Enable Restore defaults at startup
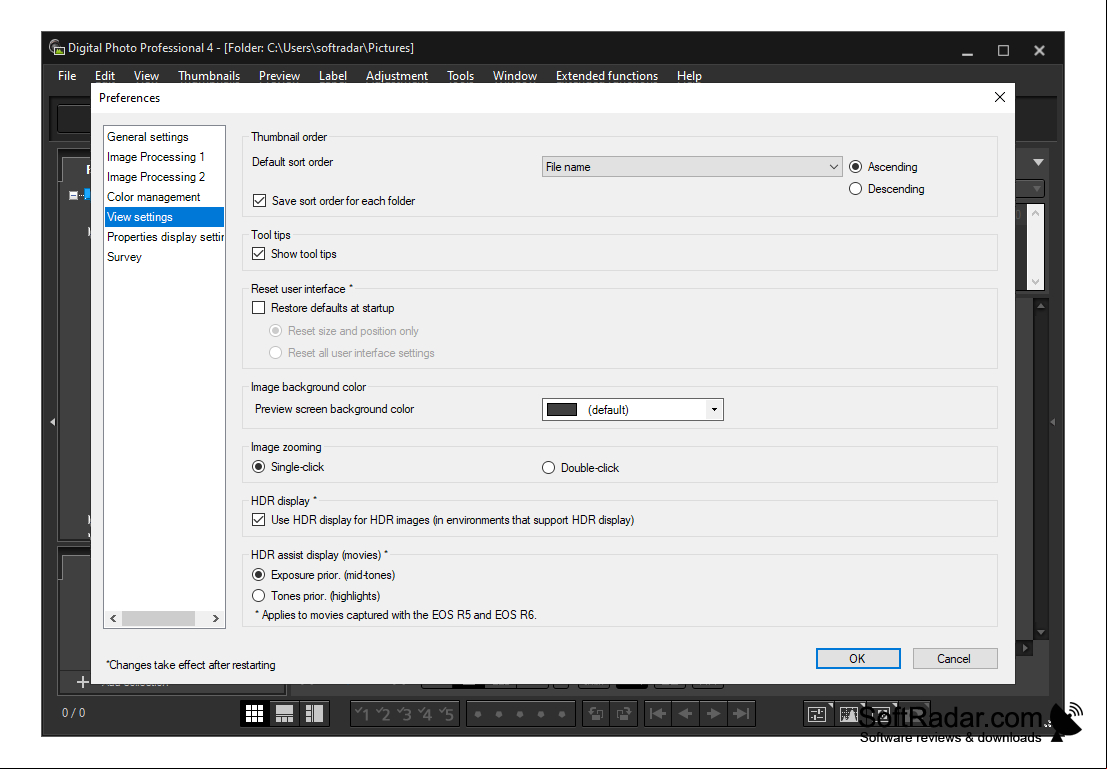This screenshot has height=769, width=1107. [x=259, y=308]
